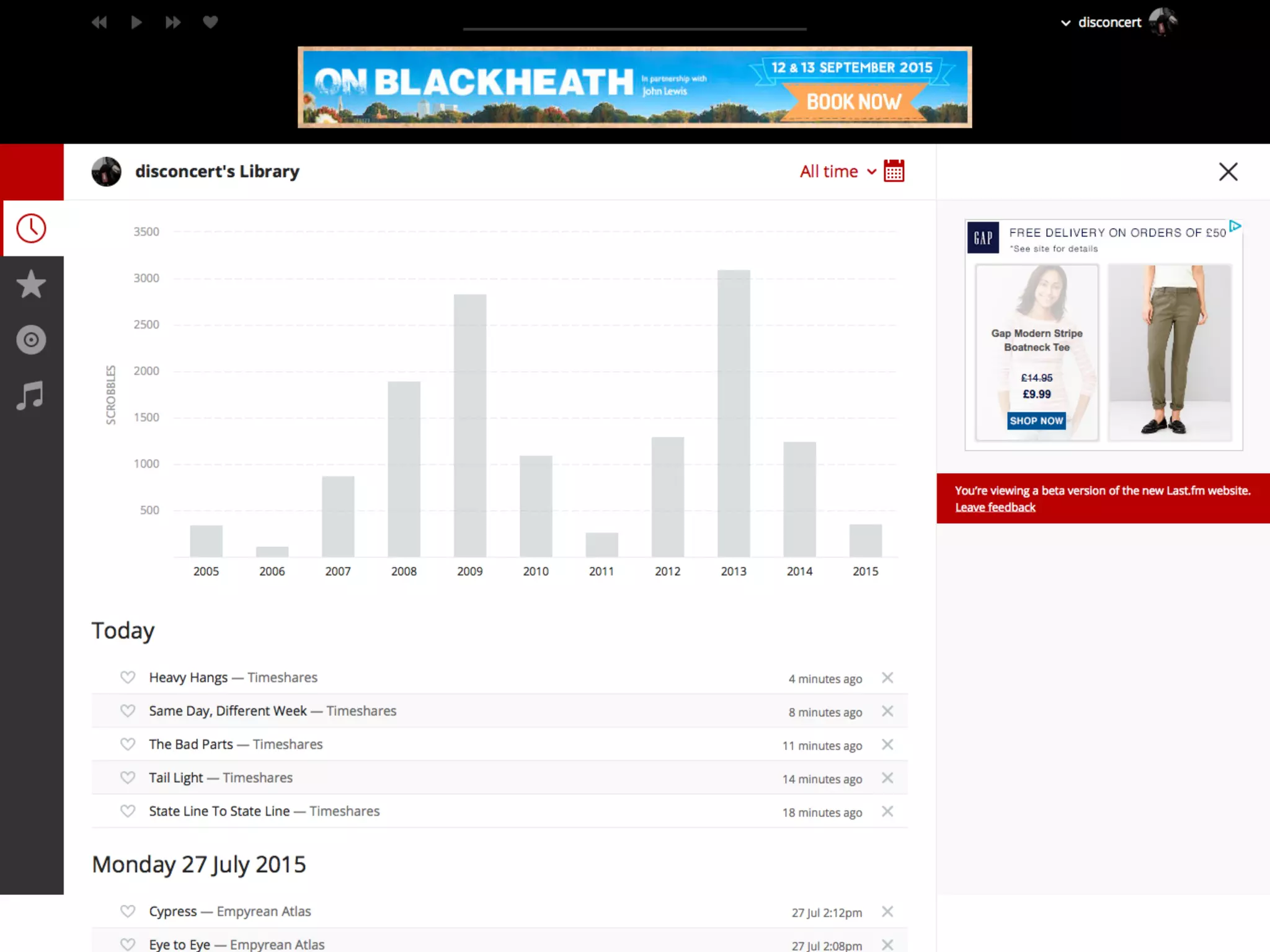The height and width of the screenshot is (952, 1270).
Task: Click the Leave feedback link
Action: pos(995,508)
